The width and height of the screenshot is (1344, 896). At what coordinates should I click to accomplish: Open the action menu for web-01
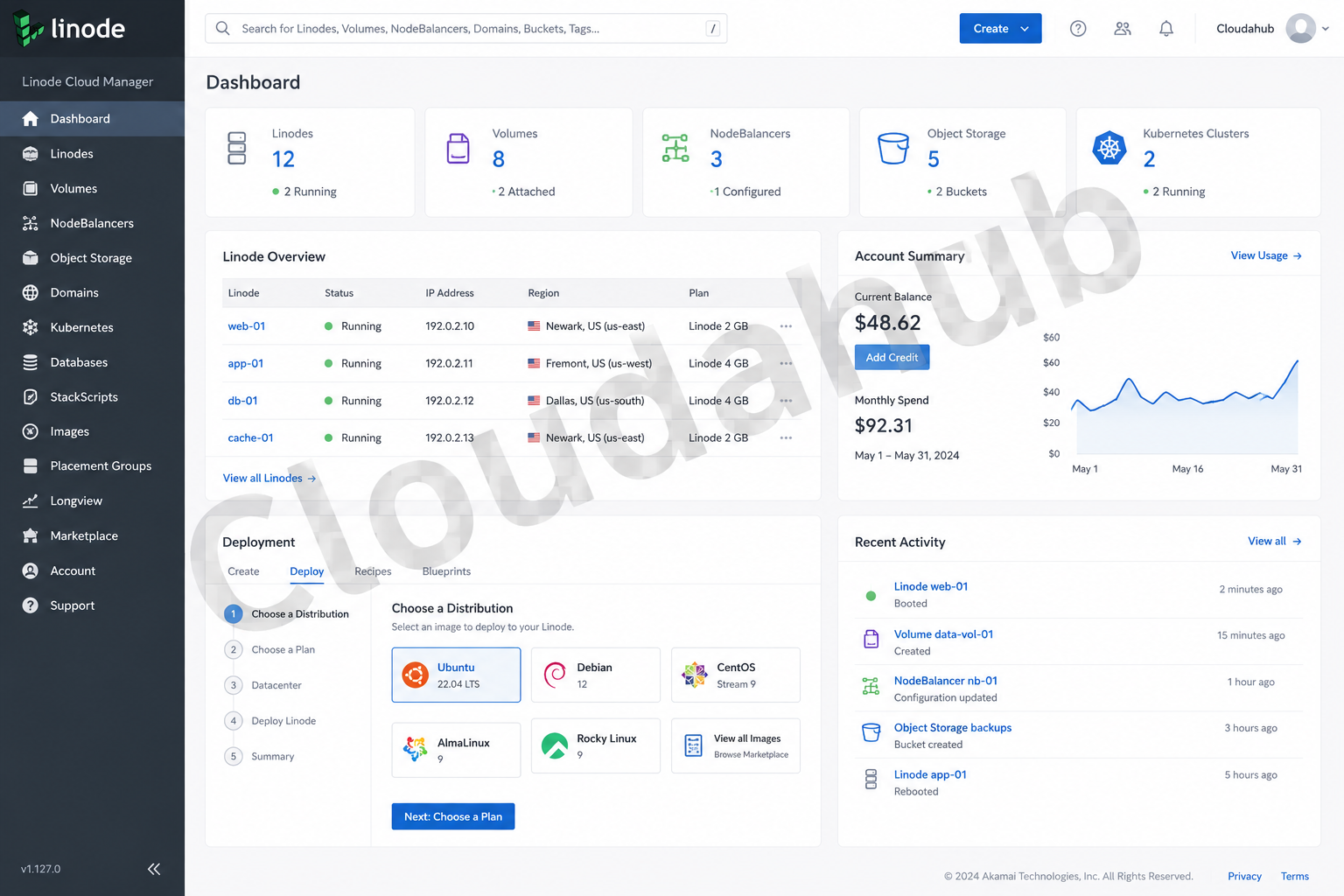pos(786,326)
